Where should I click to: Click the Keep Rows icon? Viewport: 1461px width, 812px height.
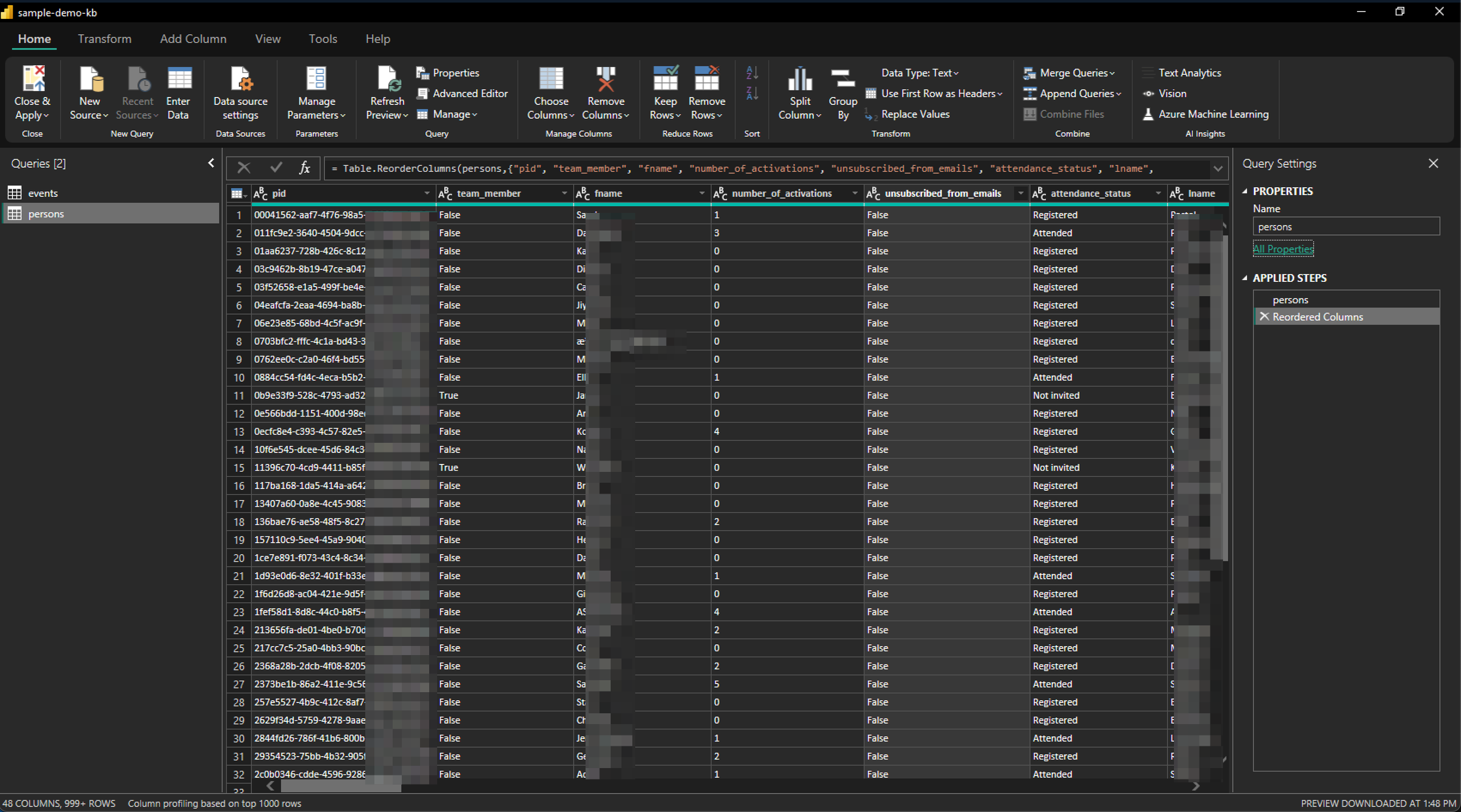coord(665,79)
